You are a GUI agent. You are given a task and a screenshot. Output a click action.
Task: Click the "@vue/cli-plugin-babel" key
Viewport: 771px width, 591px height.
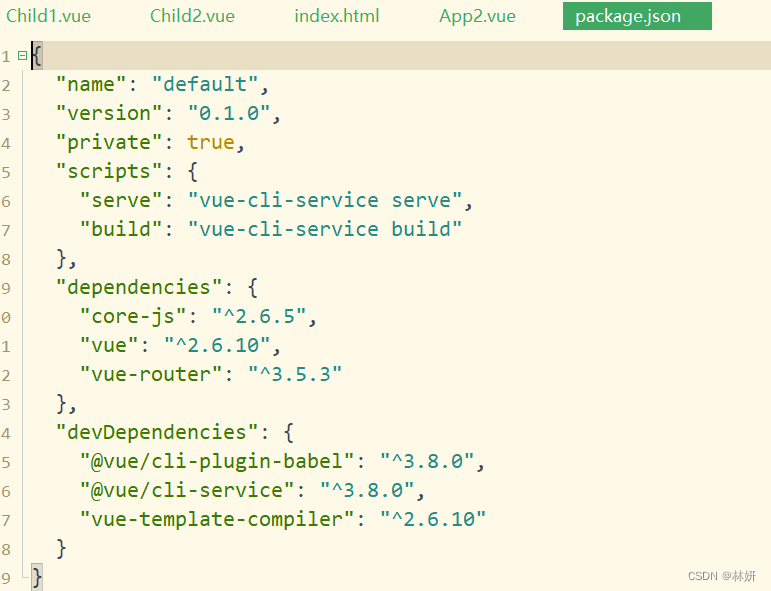click(217, 462)
